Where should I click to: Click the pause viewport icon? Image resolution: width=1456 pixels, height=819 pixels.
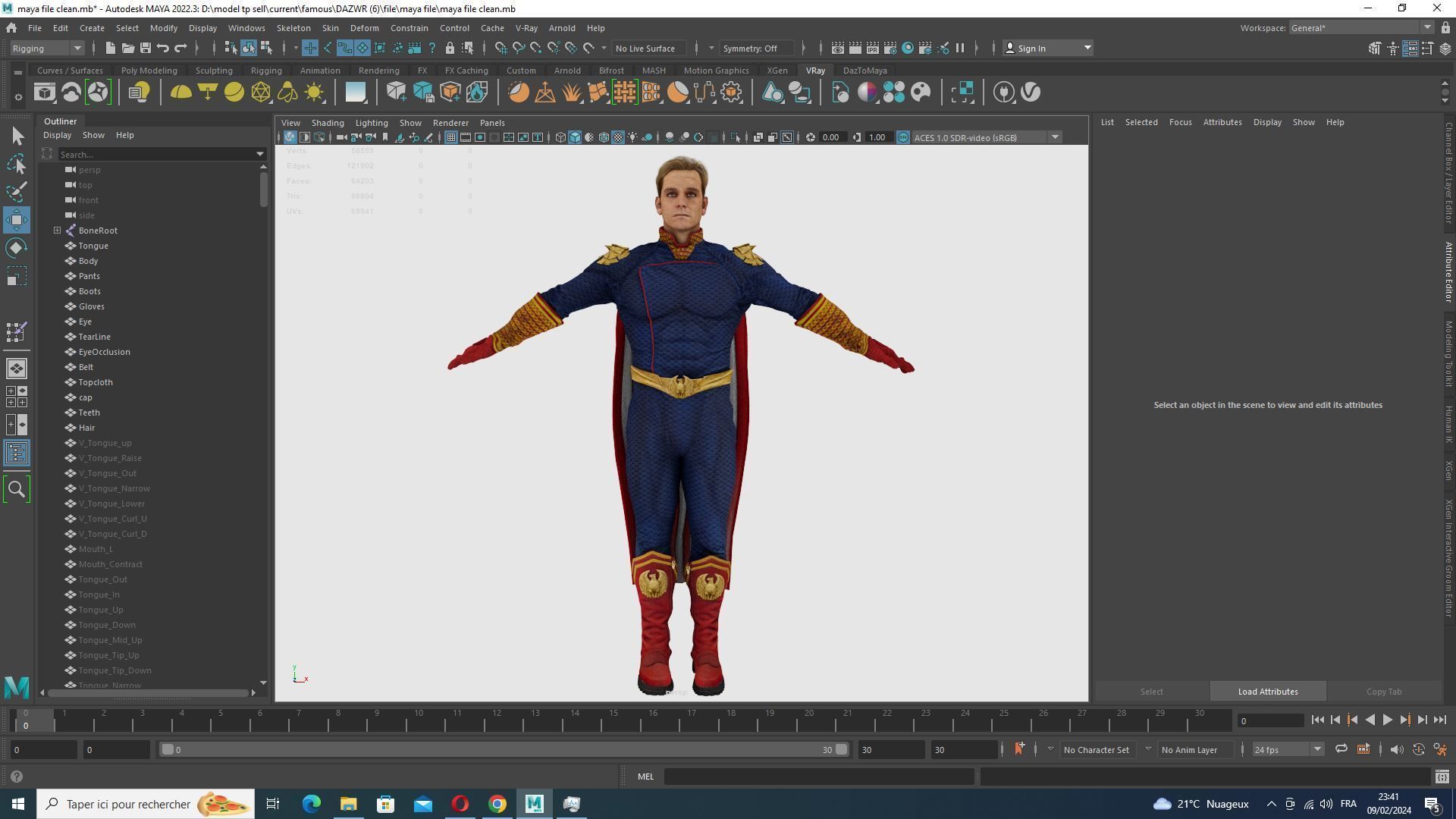[x=960, y=49]
